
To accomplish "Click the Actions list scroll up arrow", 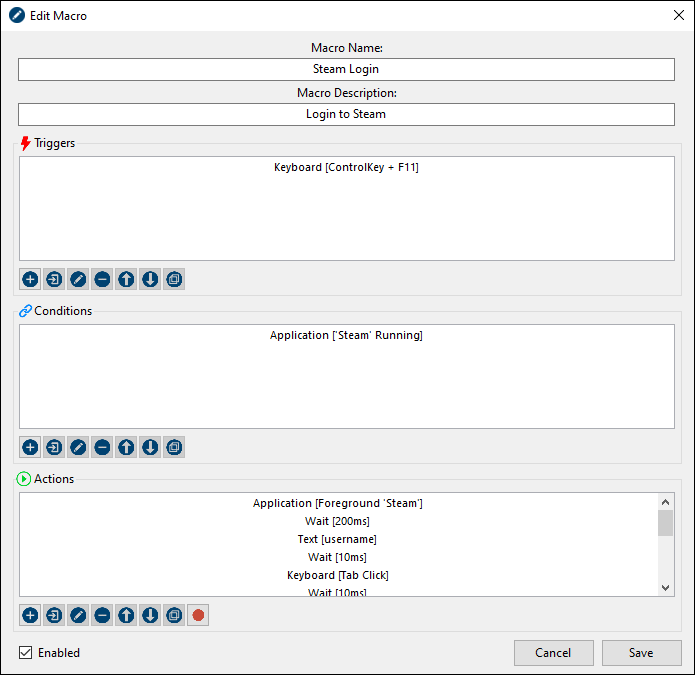I will tap(665, 502).
